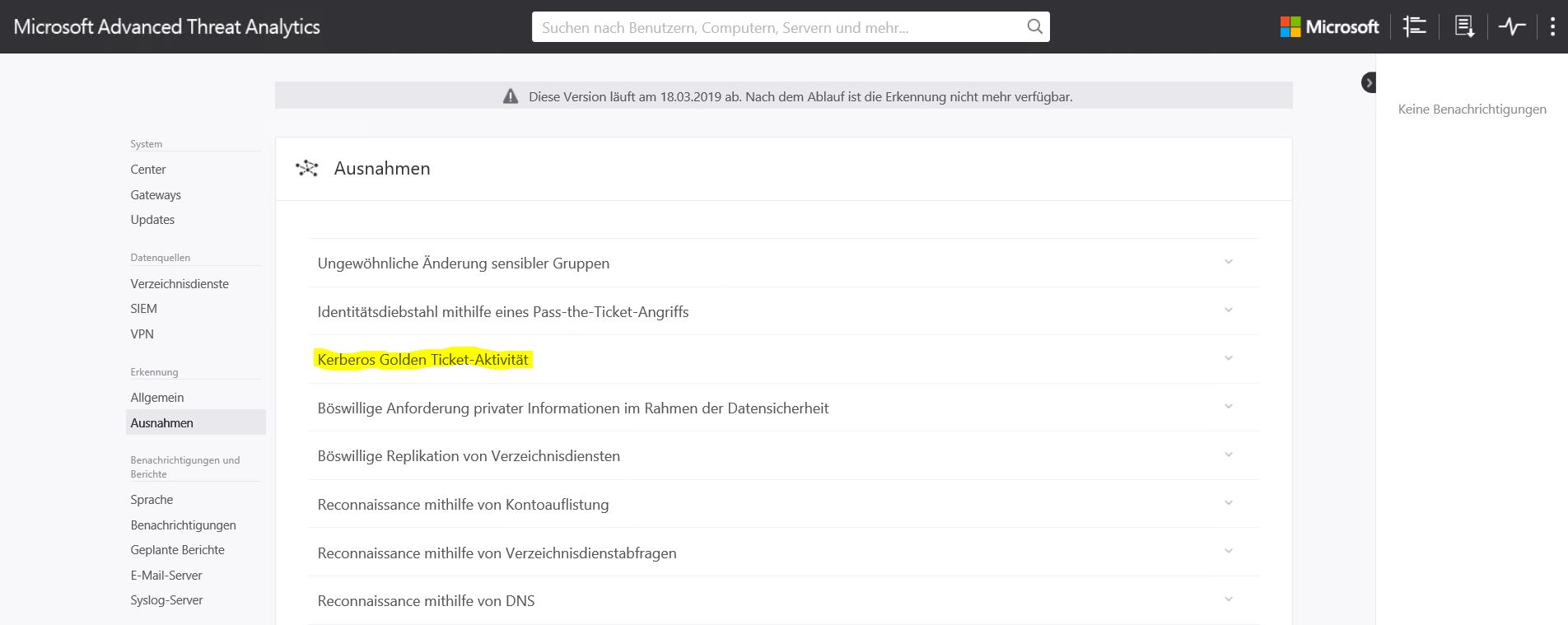Expand Kerberos Golden Ticket chevron
This screenshot has width=1568, height=625.
coord(1228,358)
